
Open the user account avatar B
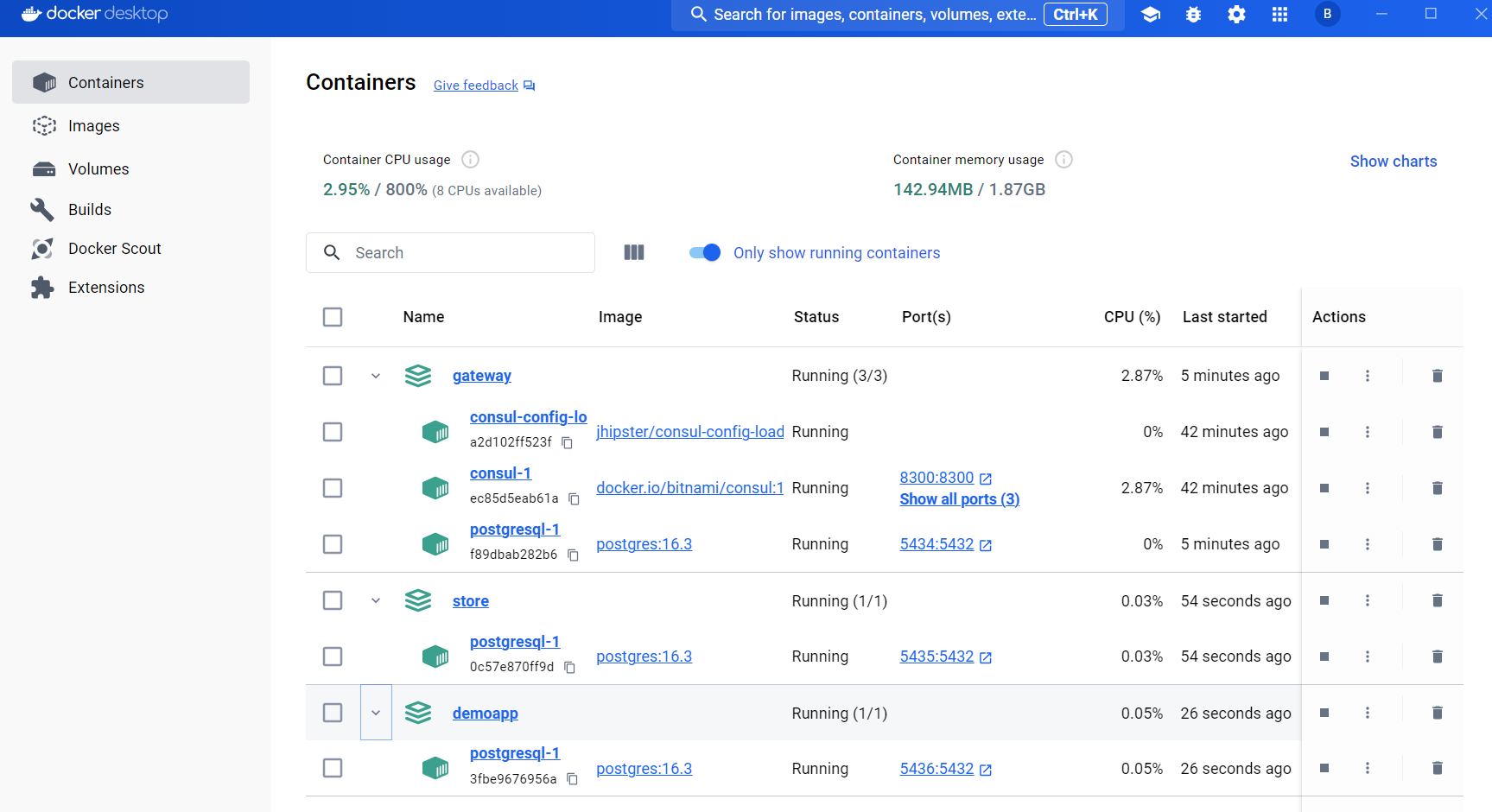1327,14
